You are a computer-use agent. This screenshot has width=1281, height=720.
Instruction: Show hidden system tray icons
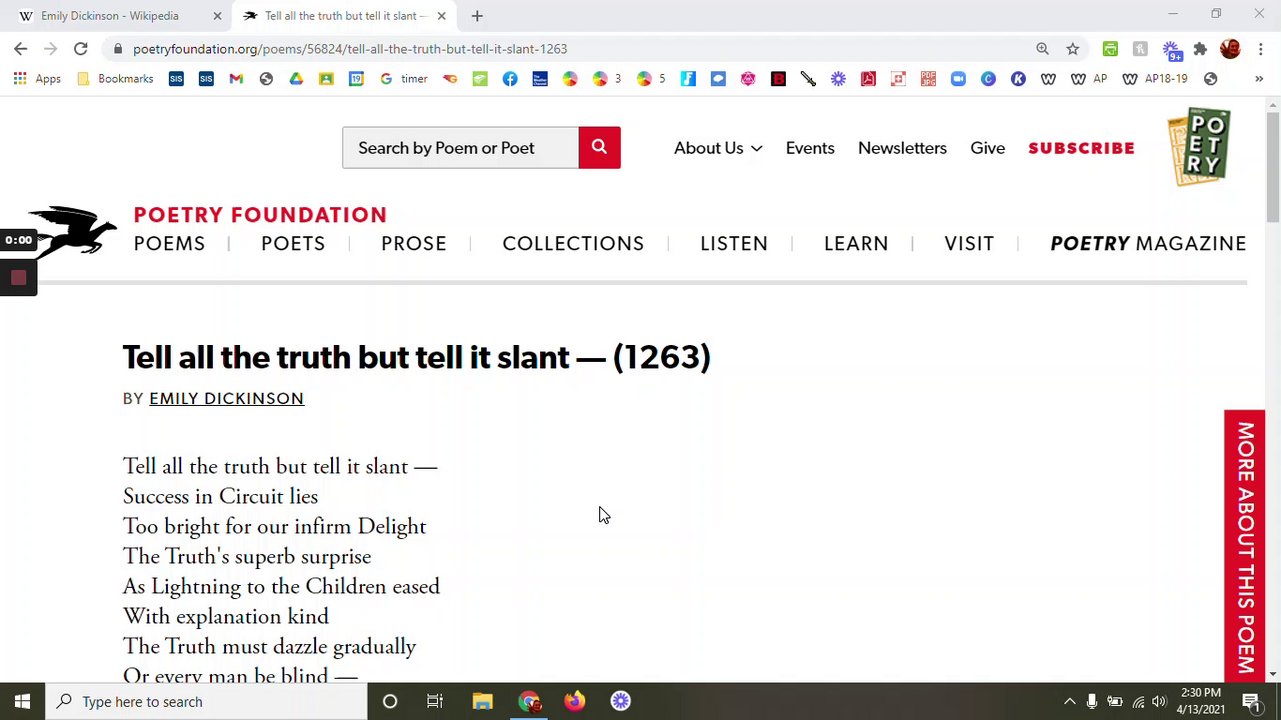click(1069, 702)
